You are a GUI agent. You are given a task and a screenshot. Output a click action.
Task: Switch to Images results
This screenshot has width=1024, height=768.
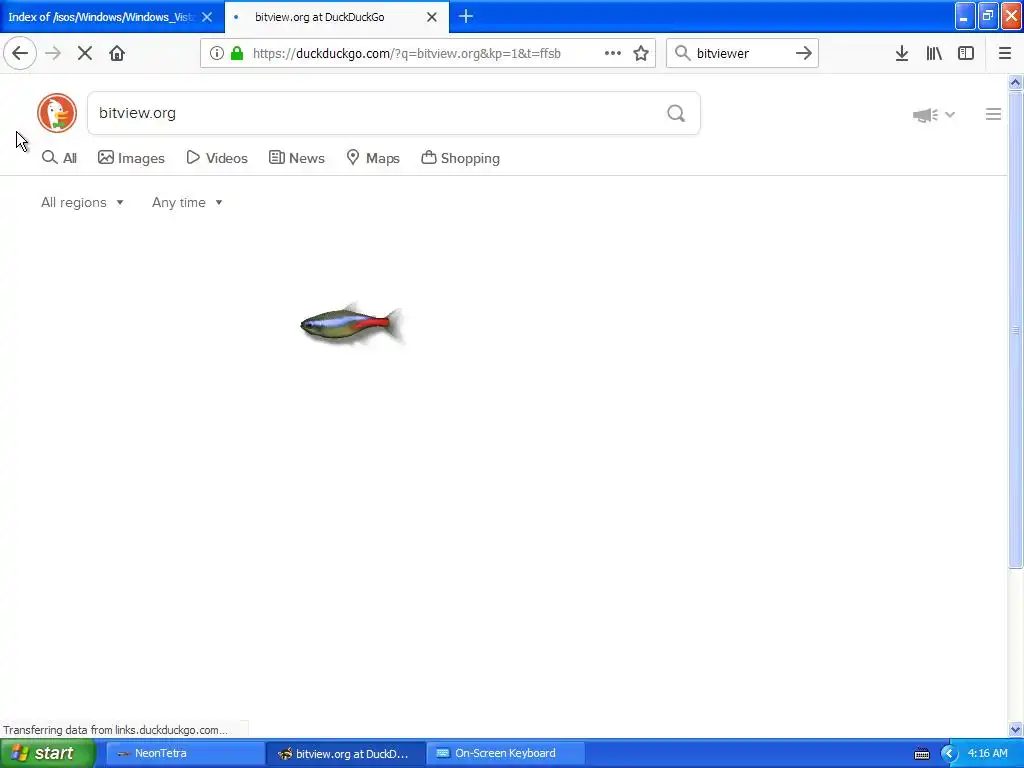(x=131, y=158)
